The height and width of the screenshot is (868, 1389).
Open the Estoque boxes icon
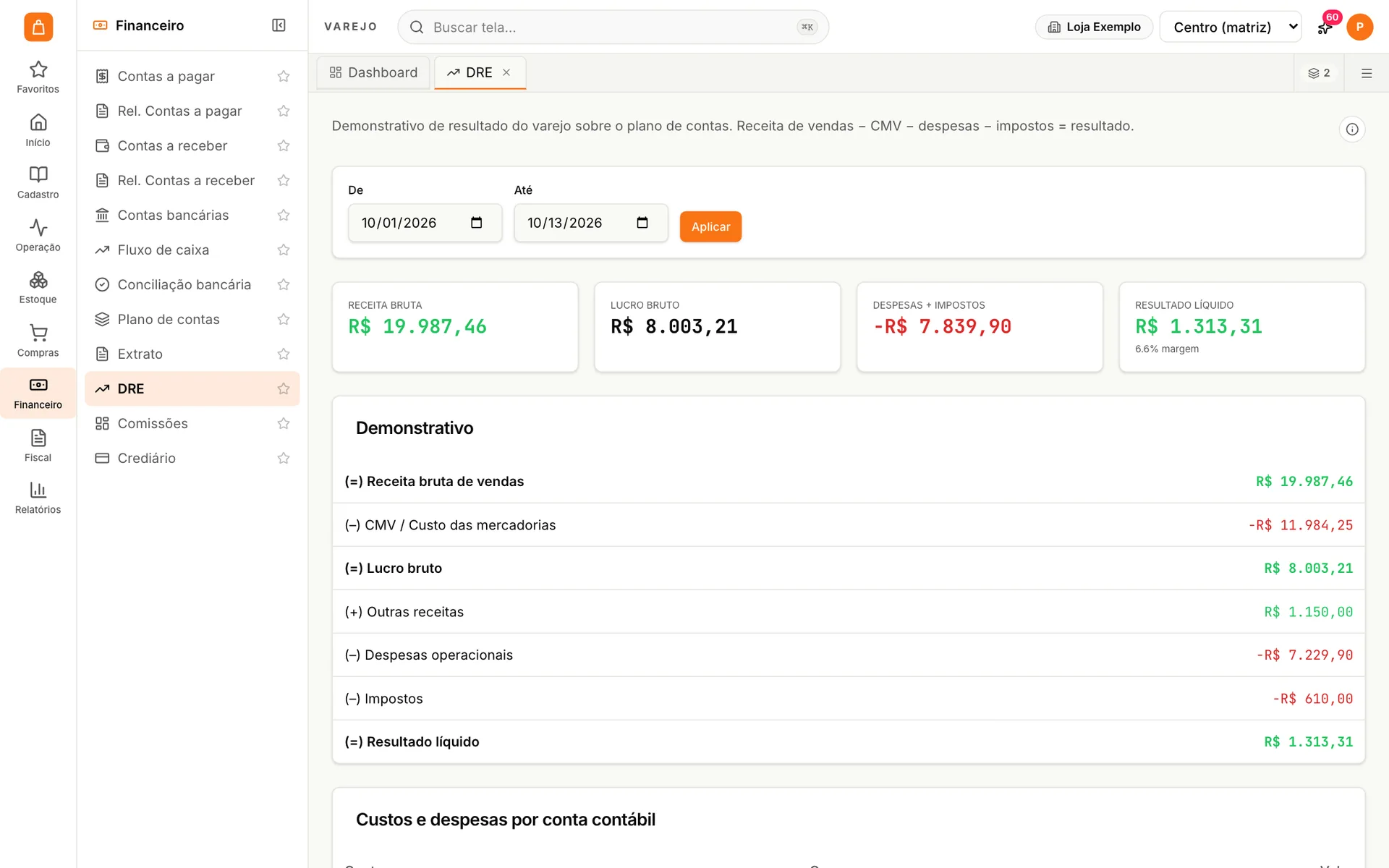pos(38,288)
